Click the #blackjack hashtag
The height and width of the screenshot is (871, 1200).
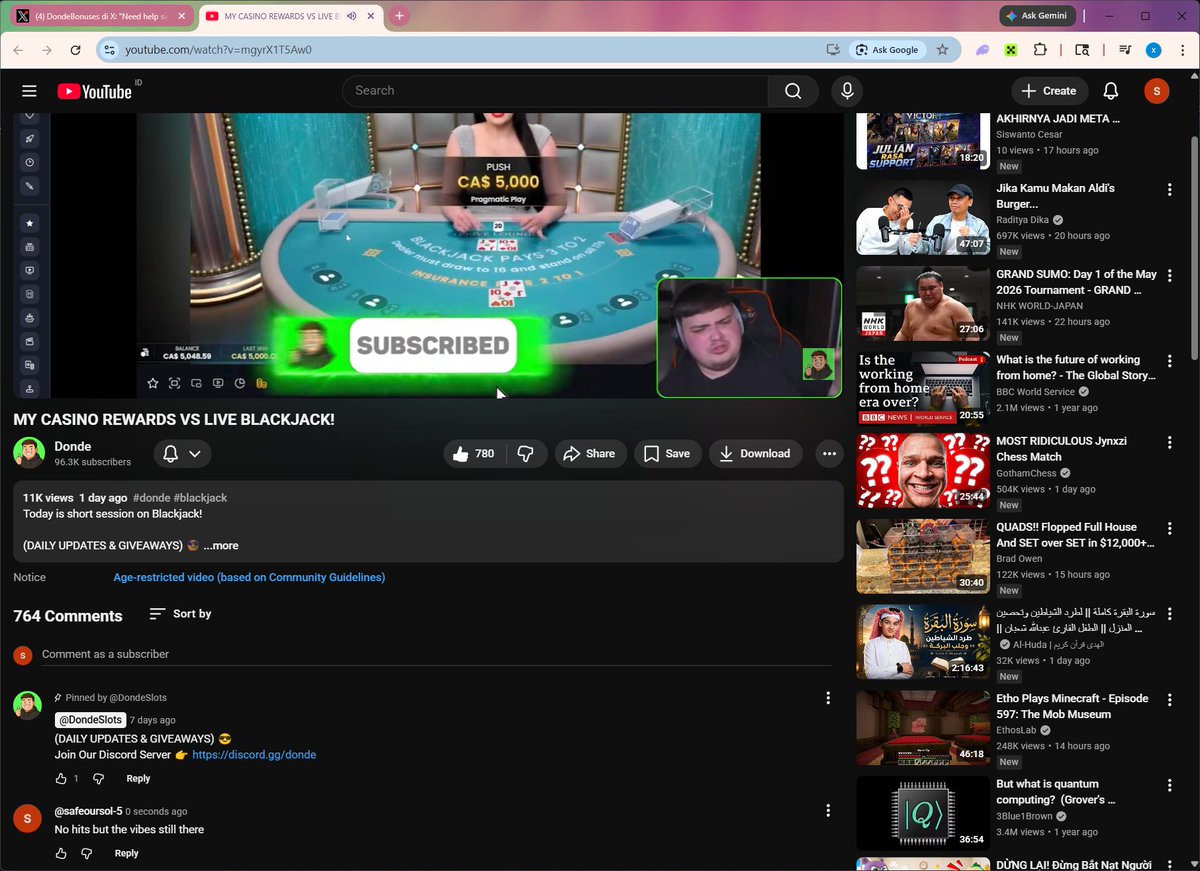point(200,498)
